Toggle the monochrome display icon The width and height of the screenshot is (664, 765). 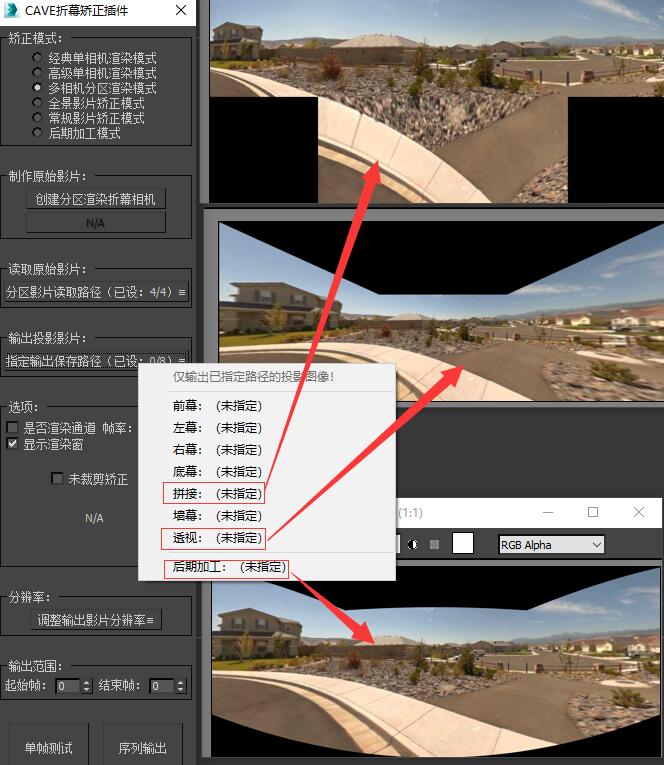(414, 545)
